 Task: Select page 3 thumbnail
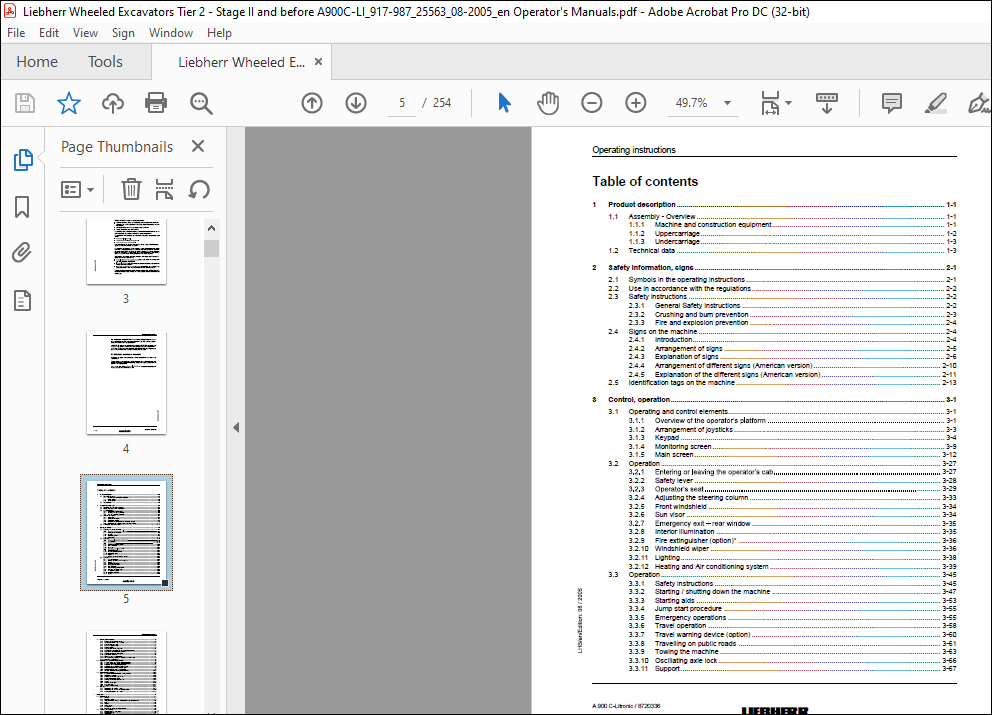pyautogui.click(x=127, y=252)
